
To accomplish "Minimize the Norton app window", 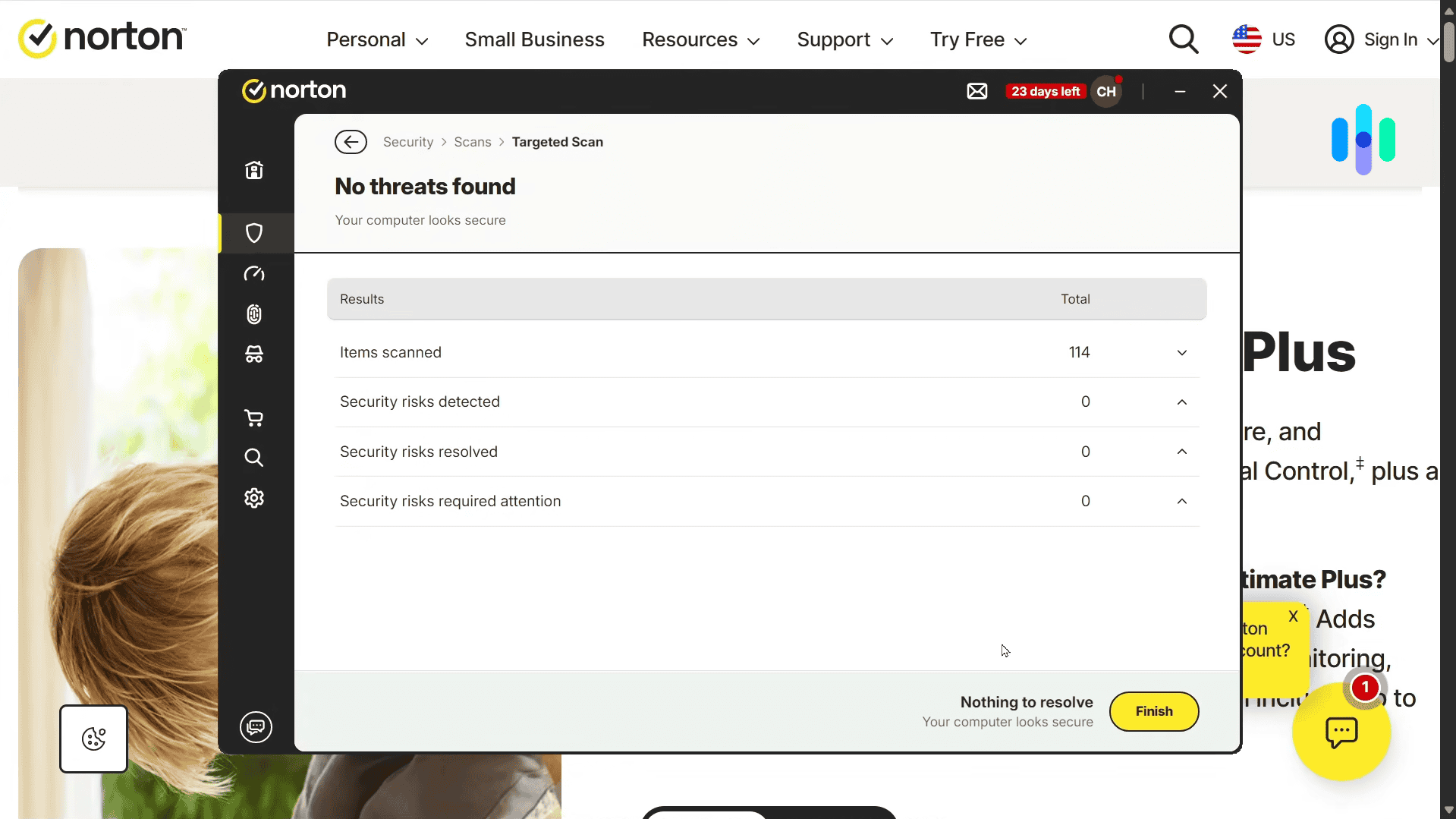I will click(1180, 92).
